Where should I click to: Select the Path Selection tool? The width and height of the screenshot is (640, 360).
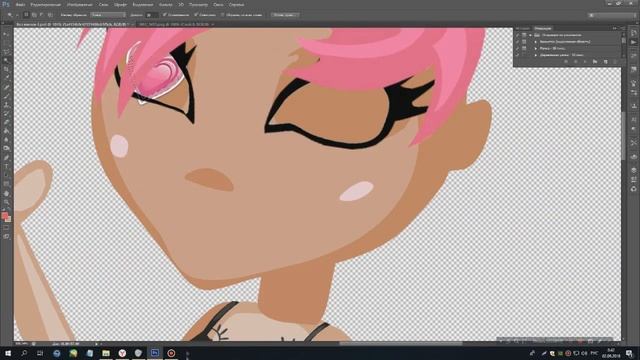[x=6, y=175]
